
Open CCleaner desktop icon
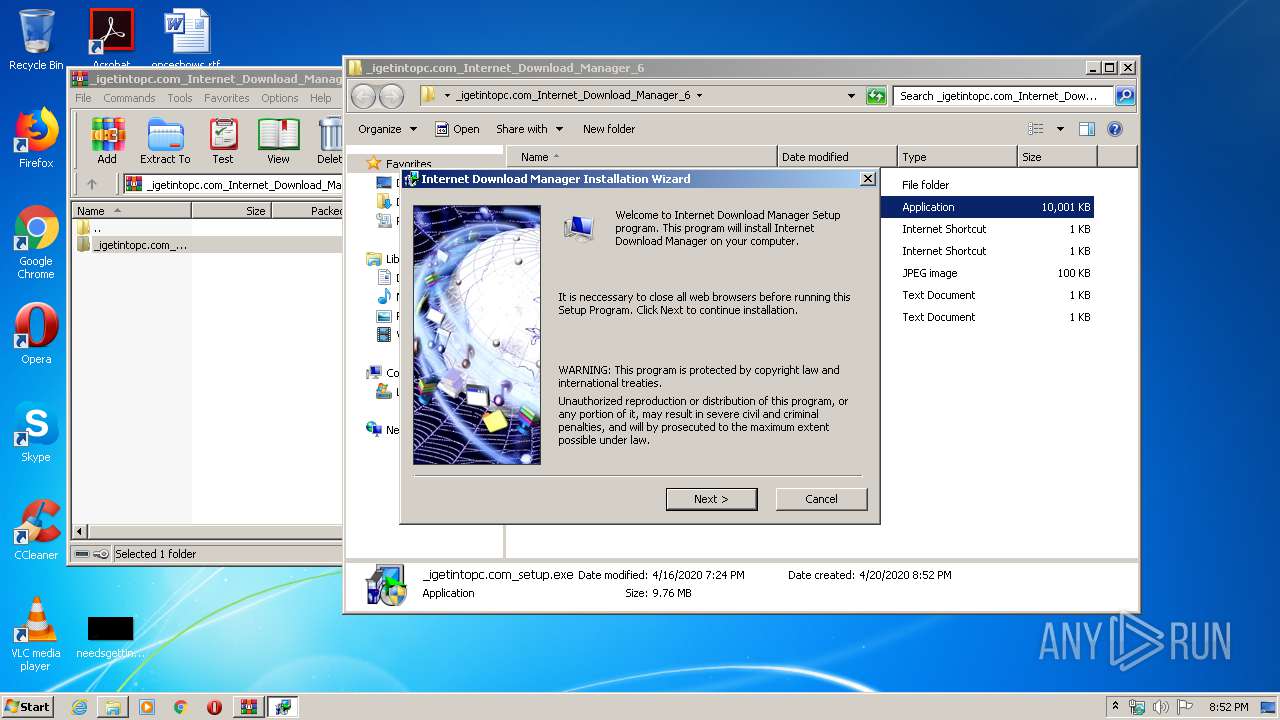click(36, 530)
